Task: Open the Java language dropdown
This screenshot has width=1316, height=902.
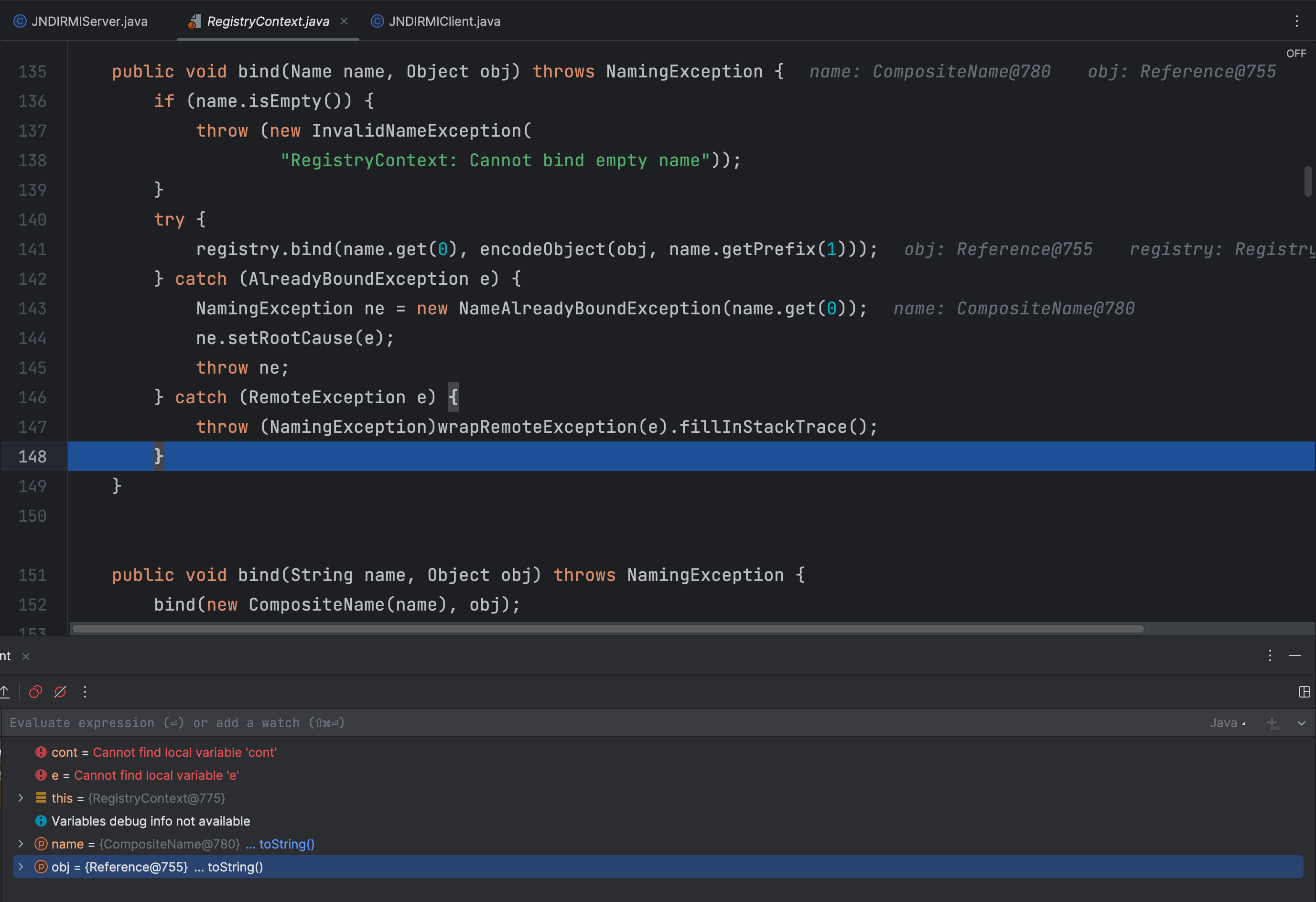Action: point(1227,723)
